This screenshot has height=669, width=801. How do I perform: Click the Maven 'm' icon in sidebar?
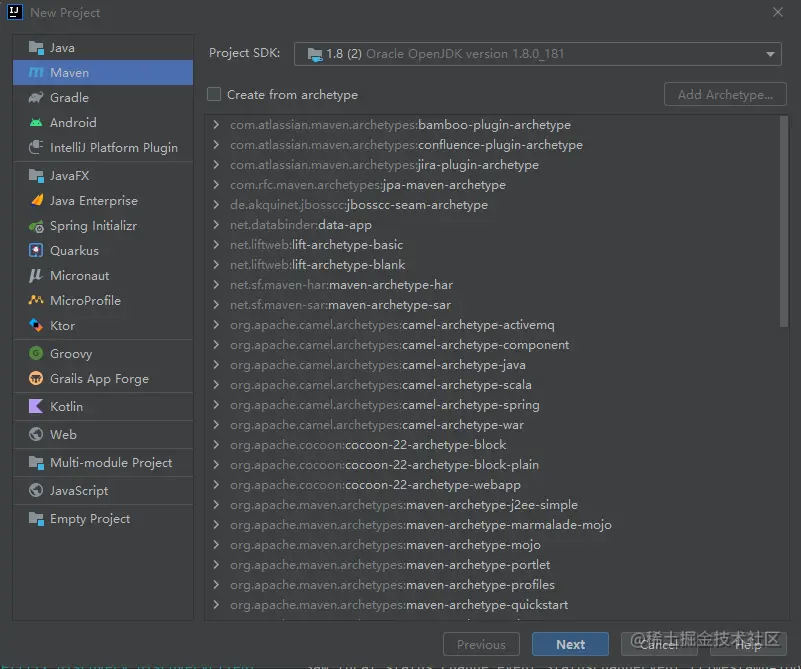pyautogui.click(x=36, y=73)
